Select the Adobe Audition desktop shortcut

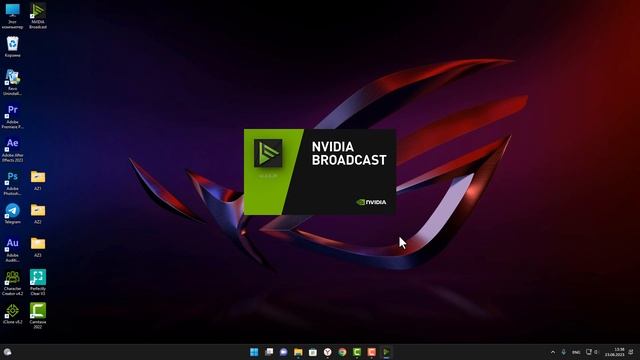click(12, 249)
